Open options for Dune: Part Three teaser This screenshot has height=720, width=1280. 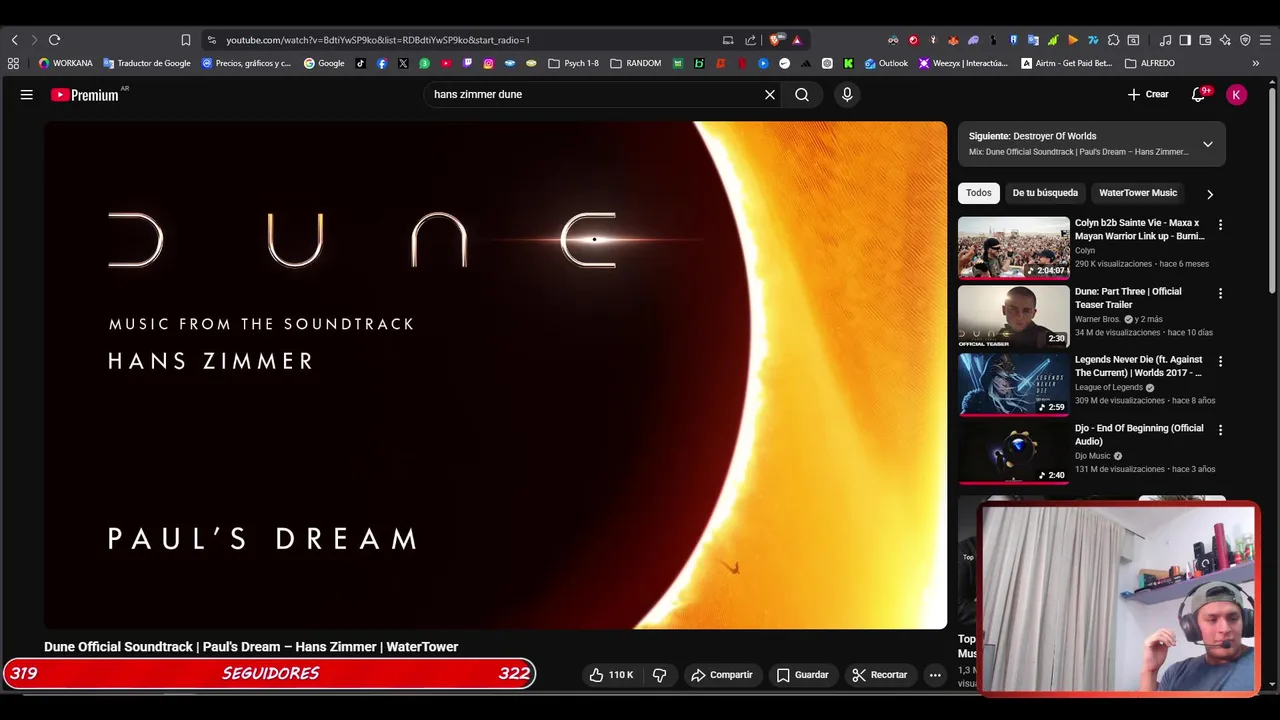[x=1220, y=293]
